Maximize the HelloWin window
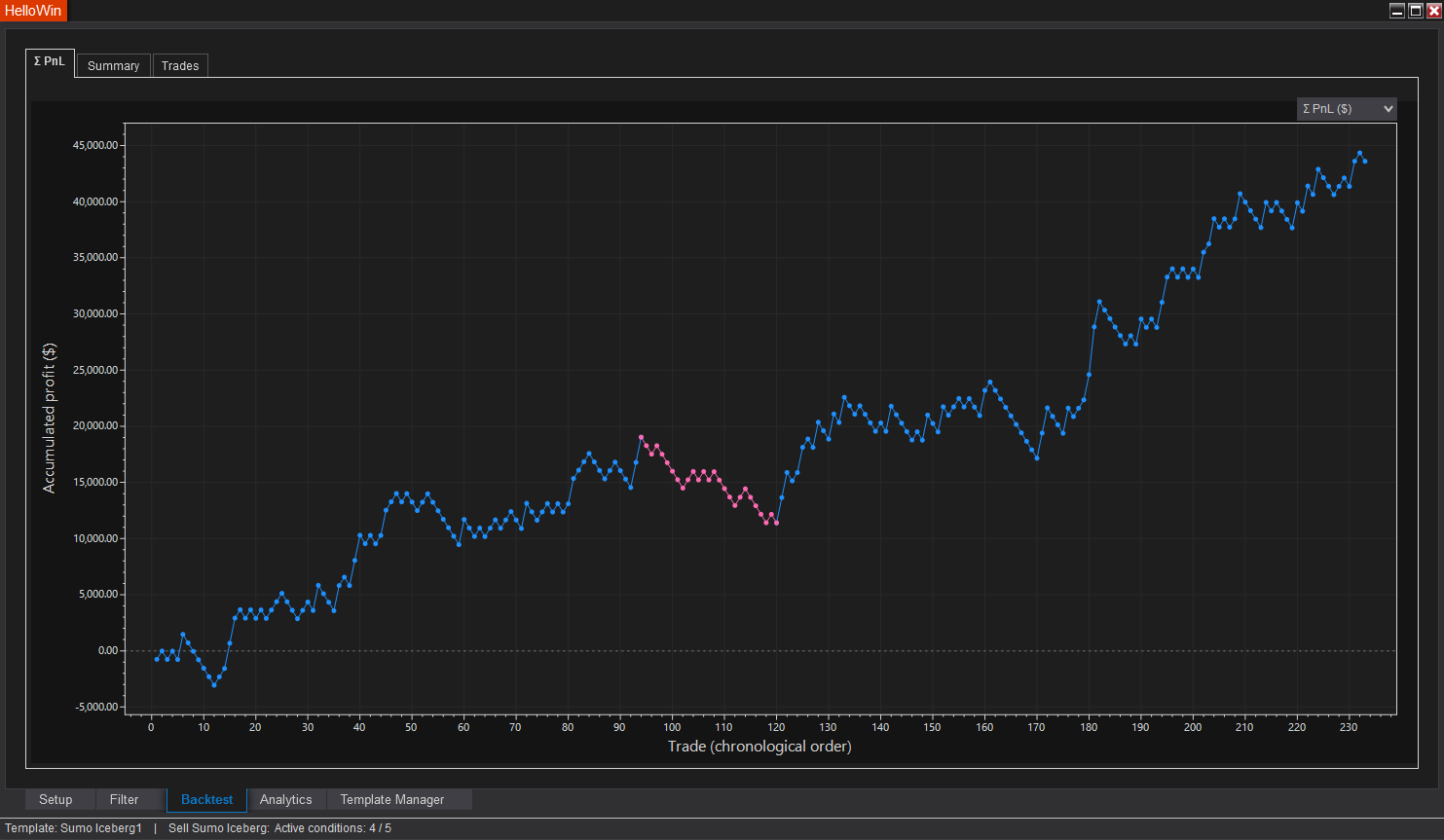Image resolution: width=1444 pixels, height=840 pixels. pos(1416,11)
